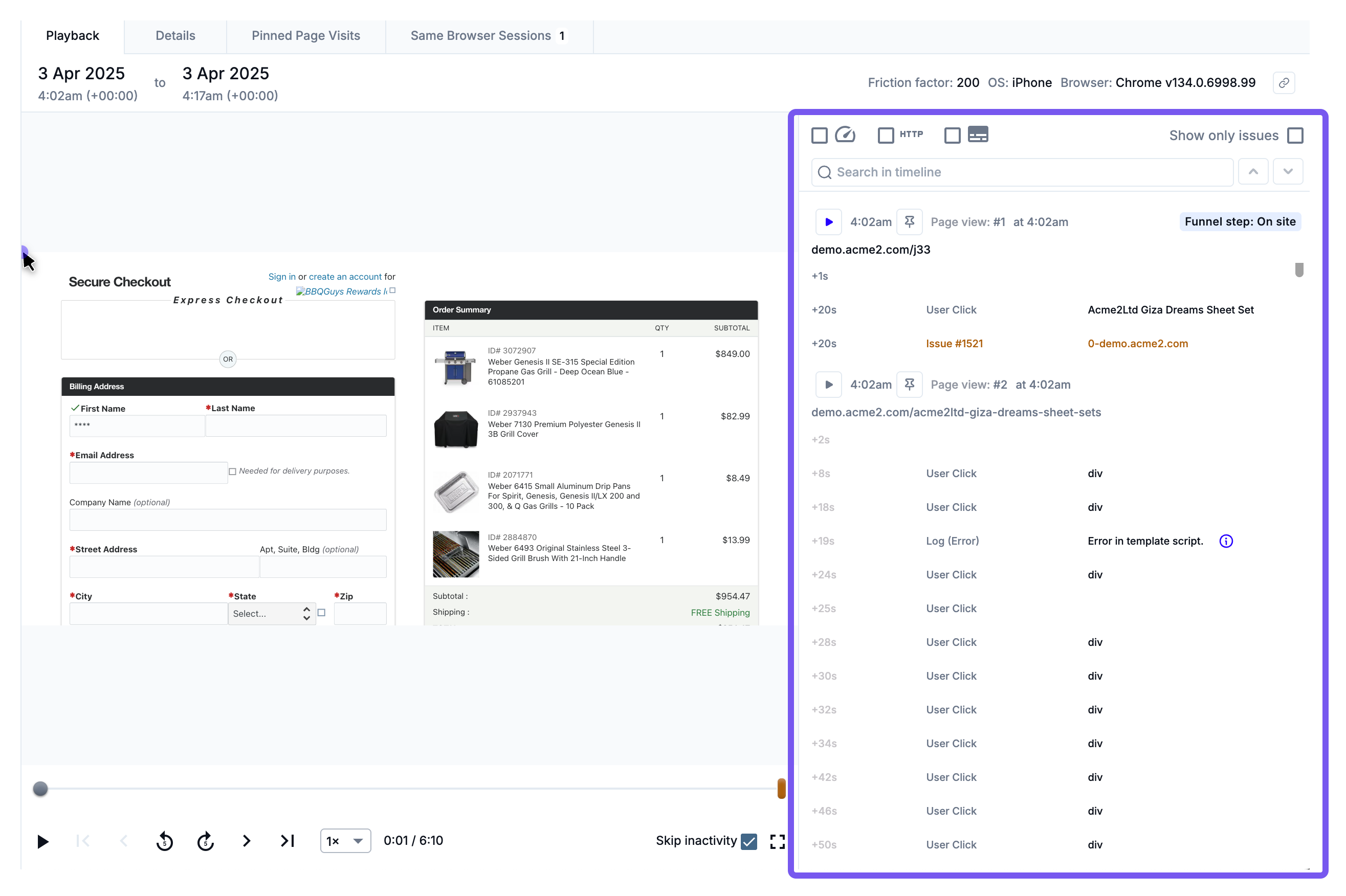Switch to the Details tab

(x=175, y=35)
